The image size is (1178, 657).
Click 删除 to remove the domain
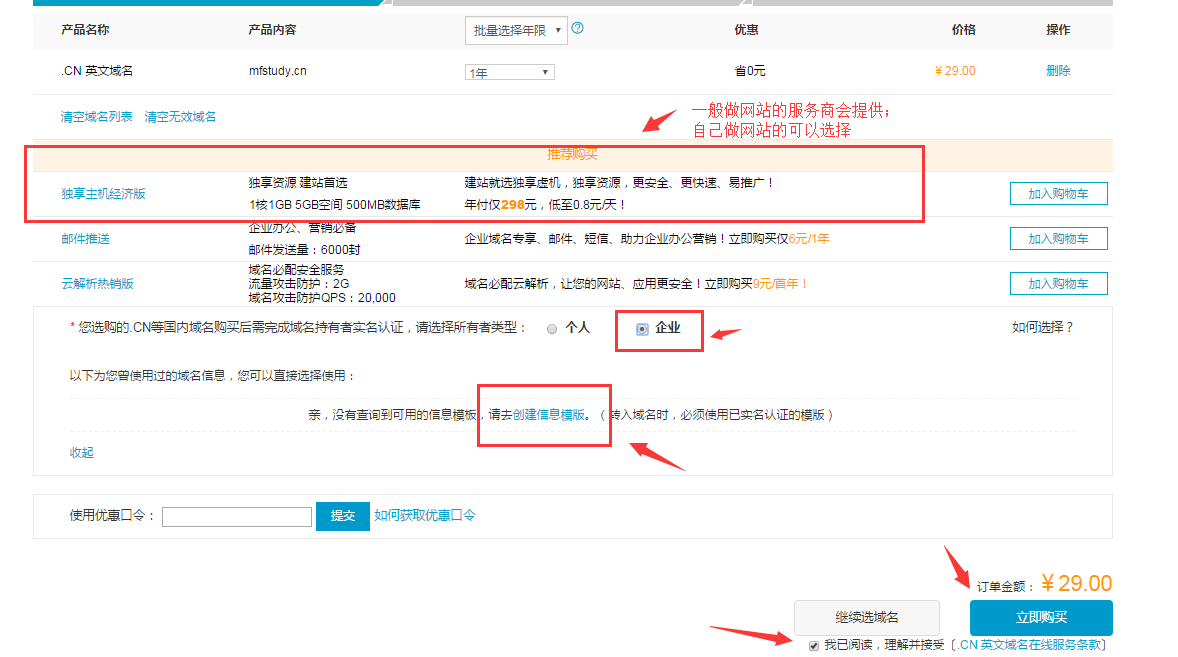coord(1058,71)
